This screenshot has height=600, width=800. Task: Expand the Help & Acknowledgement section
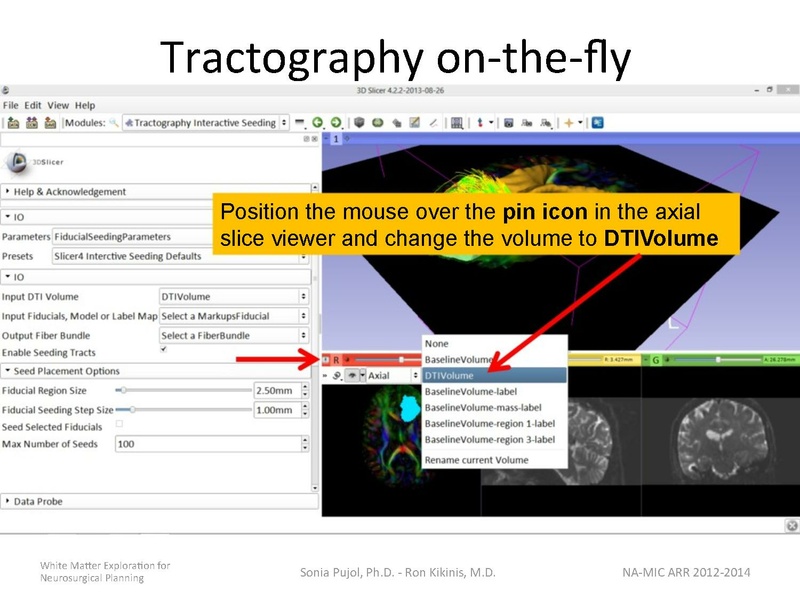coord(156,191)
